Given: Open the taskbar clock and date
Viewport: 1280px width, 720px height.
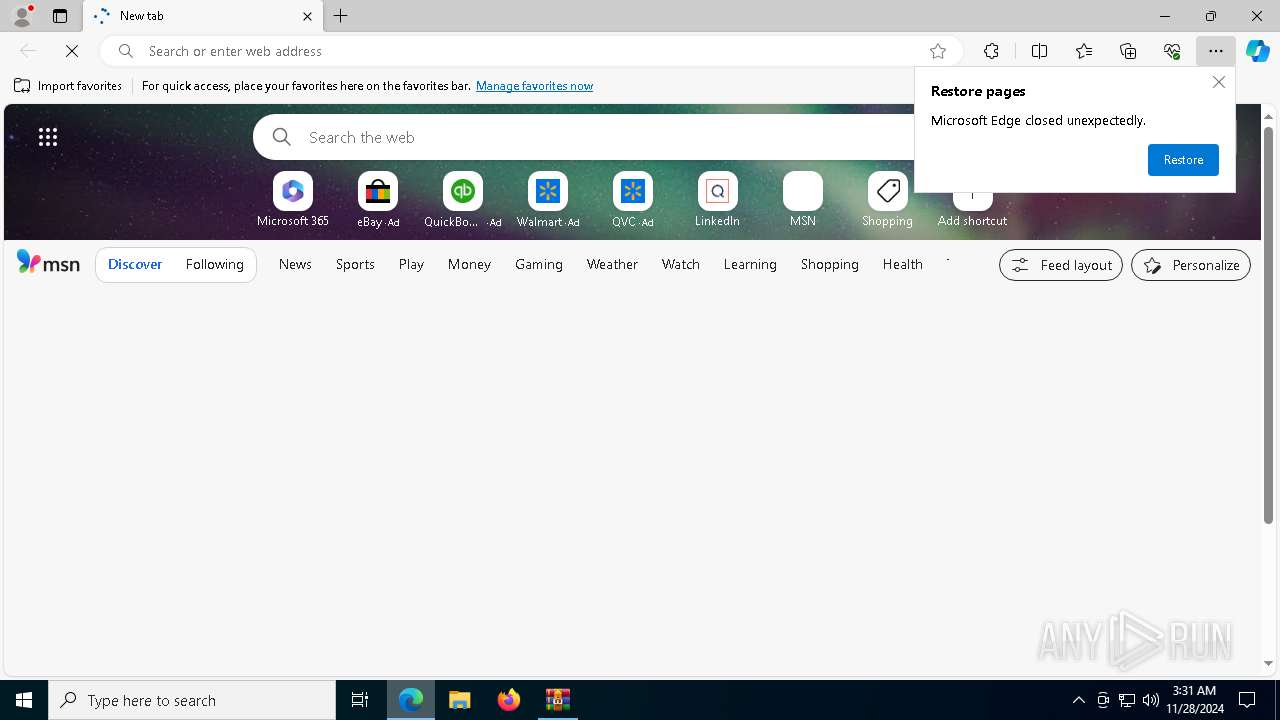Looking at the screenshot, I should click(1194, 700).
